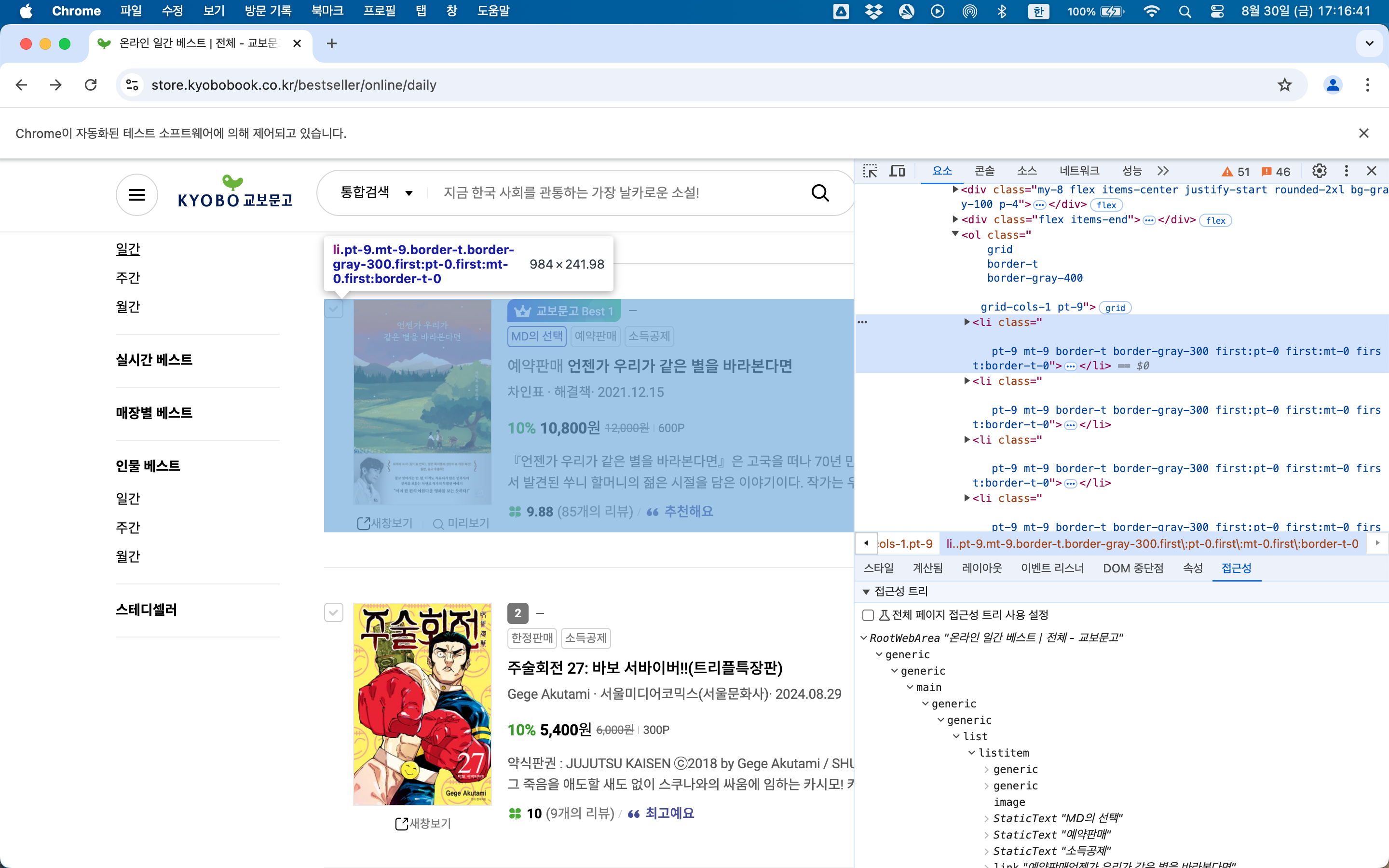Open a new Chrome tab
The height and width of the screenshot is (868, 1389).
click(331, 43)
